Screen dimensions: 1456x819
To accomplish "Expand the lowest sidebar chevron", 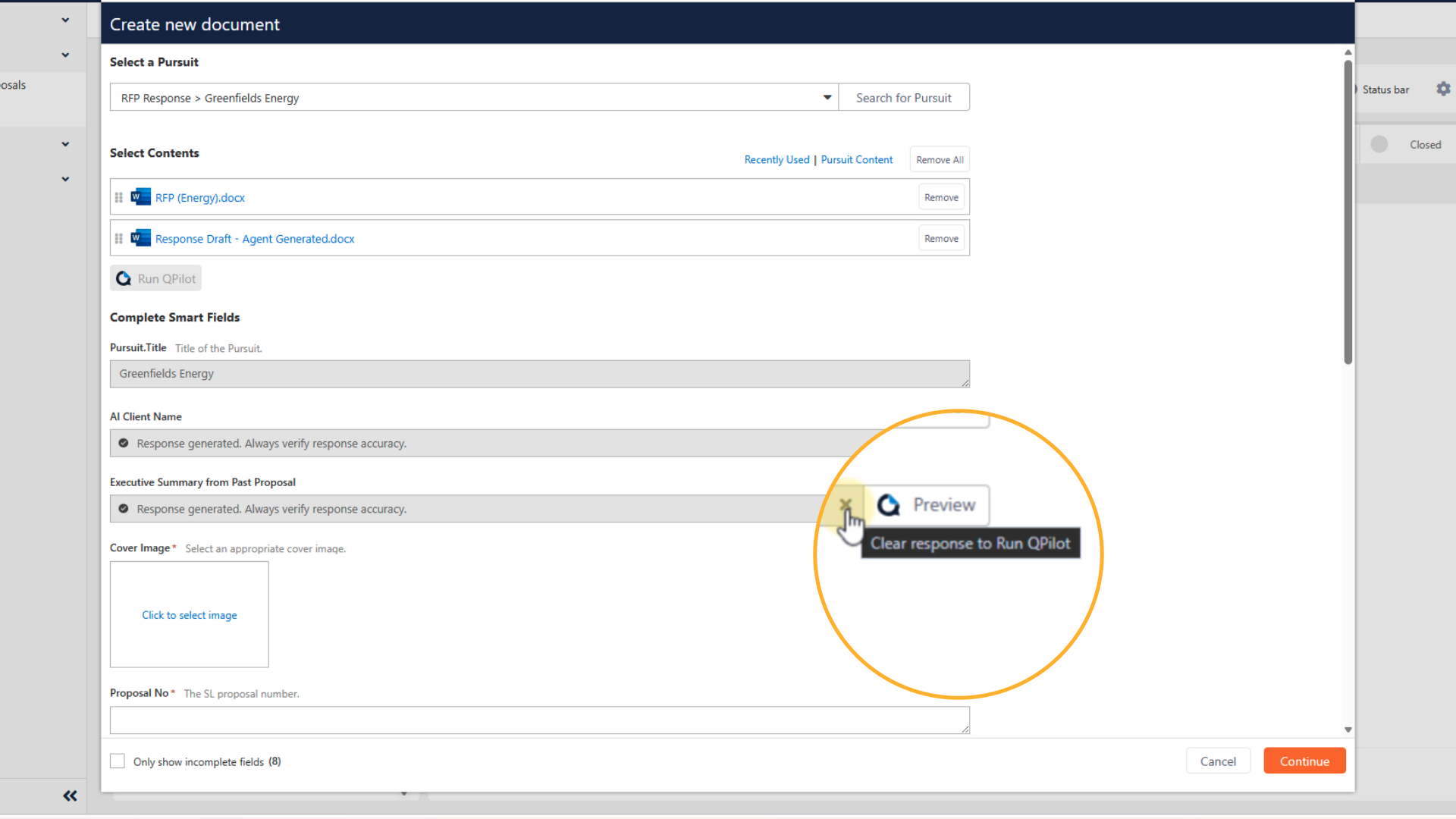I will coord(65,179).
